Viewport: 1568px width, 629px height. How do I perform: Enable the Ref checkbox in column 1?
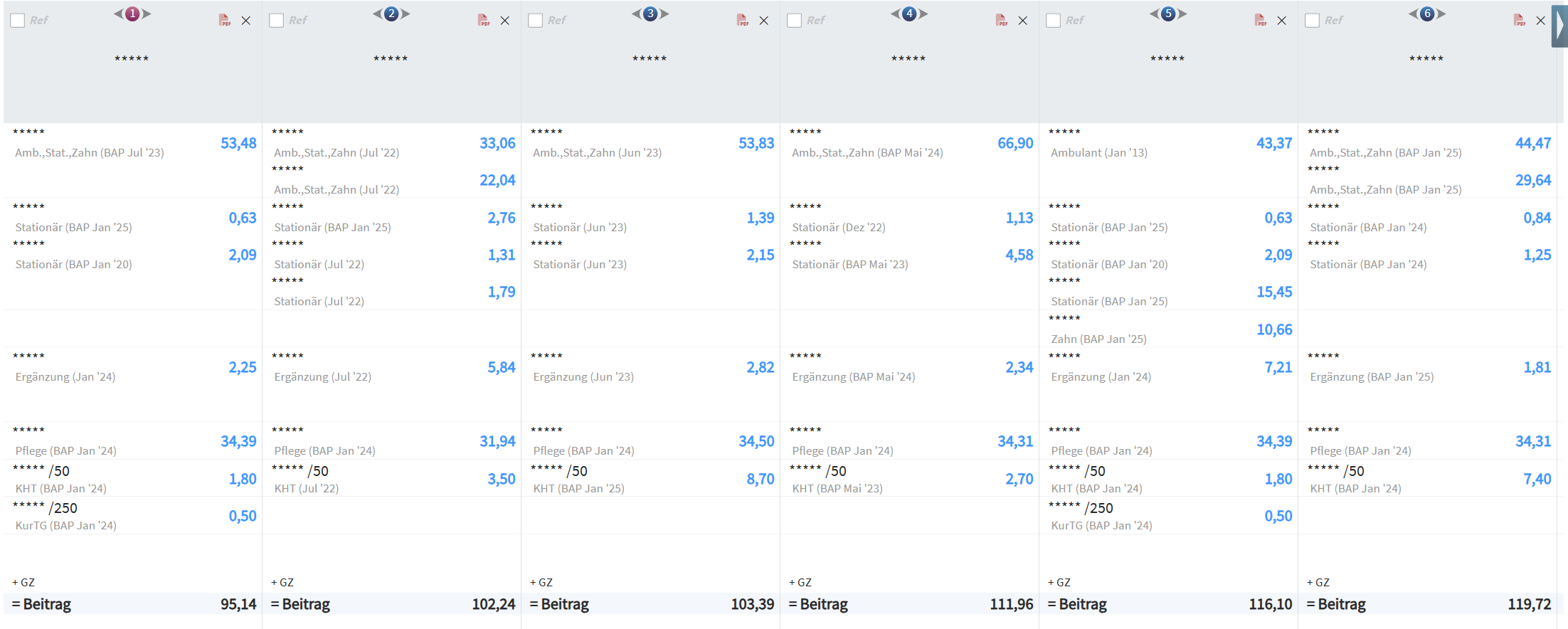point(18,21)
